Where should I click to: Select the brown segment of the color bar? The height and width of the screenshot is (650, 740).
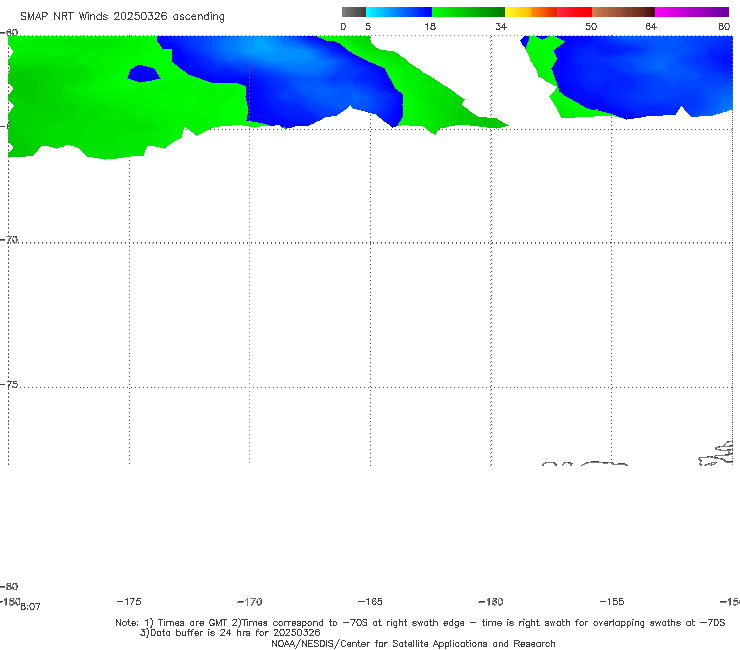pyautogui.click(x=623, y=12)
